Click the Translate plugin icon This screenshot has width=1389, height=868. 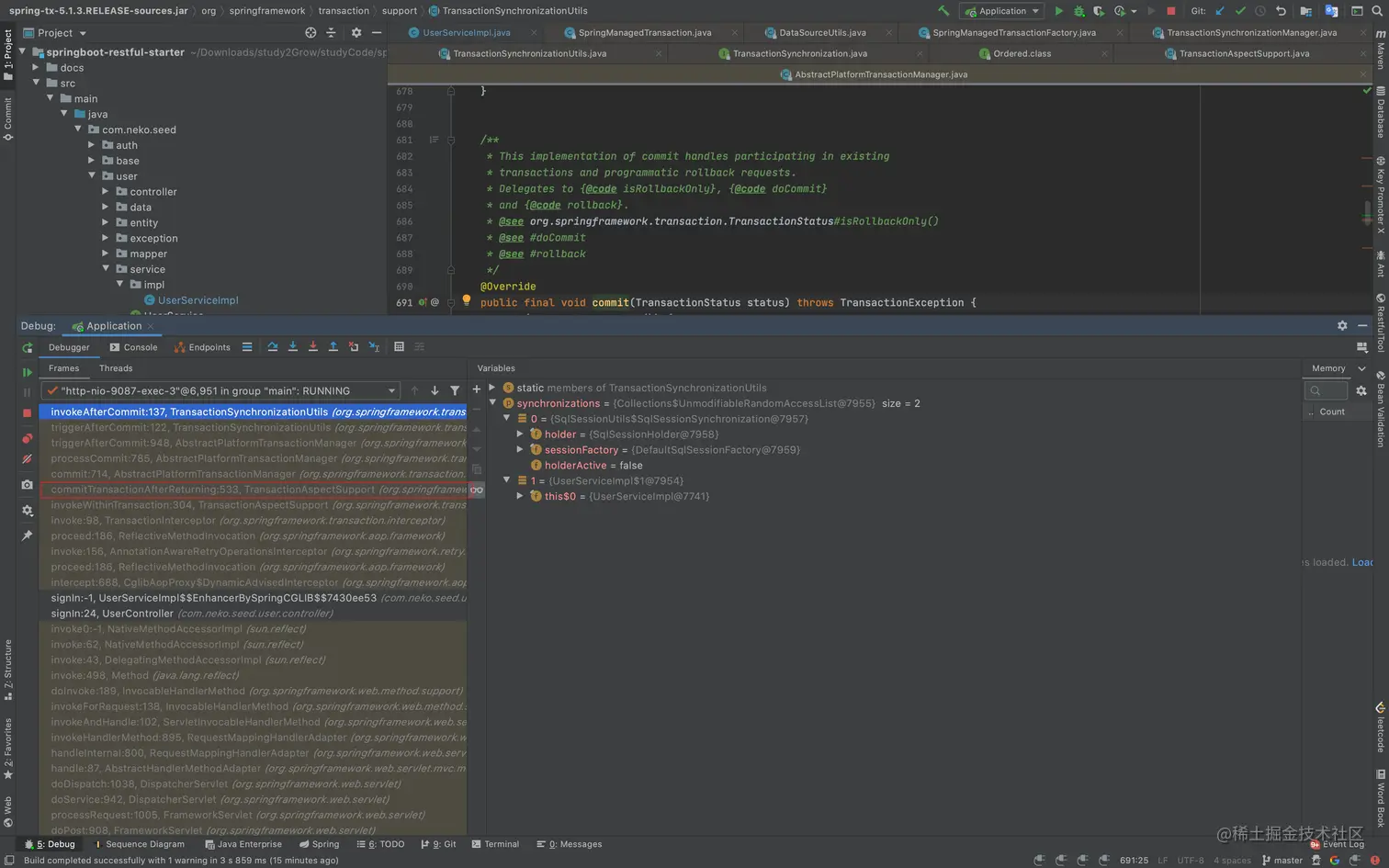(1331, 11)
